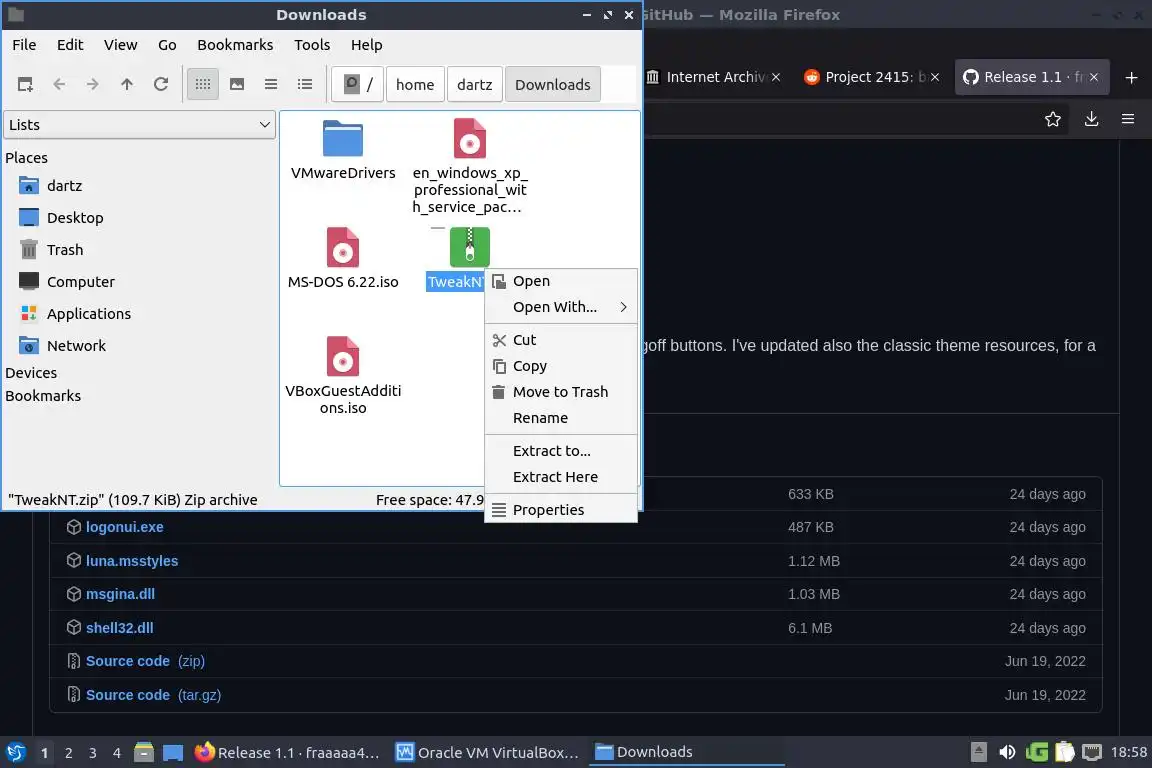Click the root filesystem path button
Image resolution: width=1152 pixels, height=768 pixels.
coord(358,85)
